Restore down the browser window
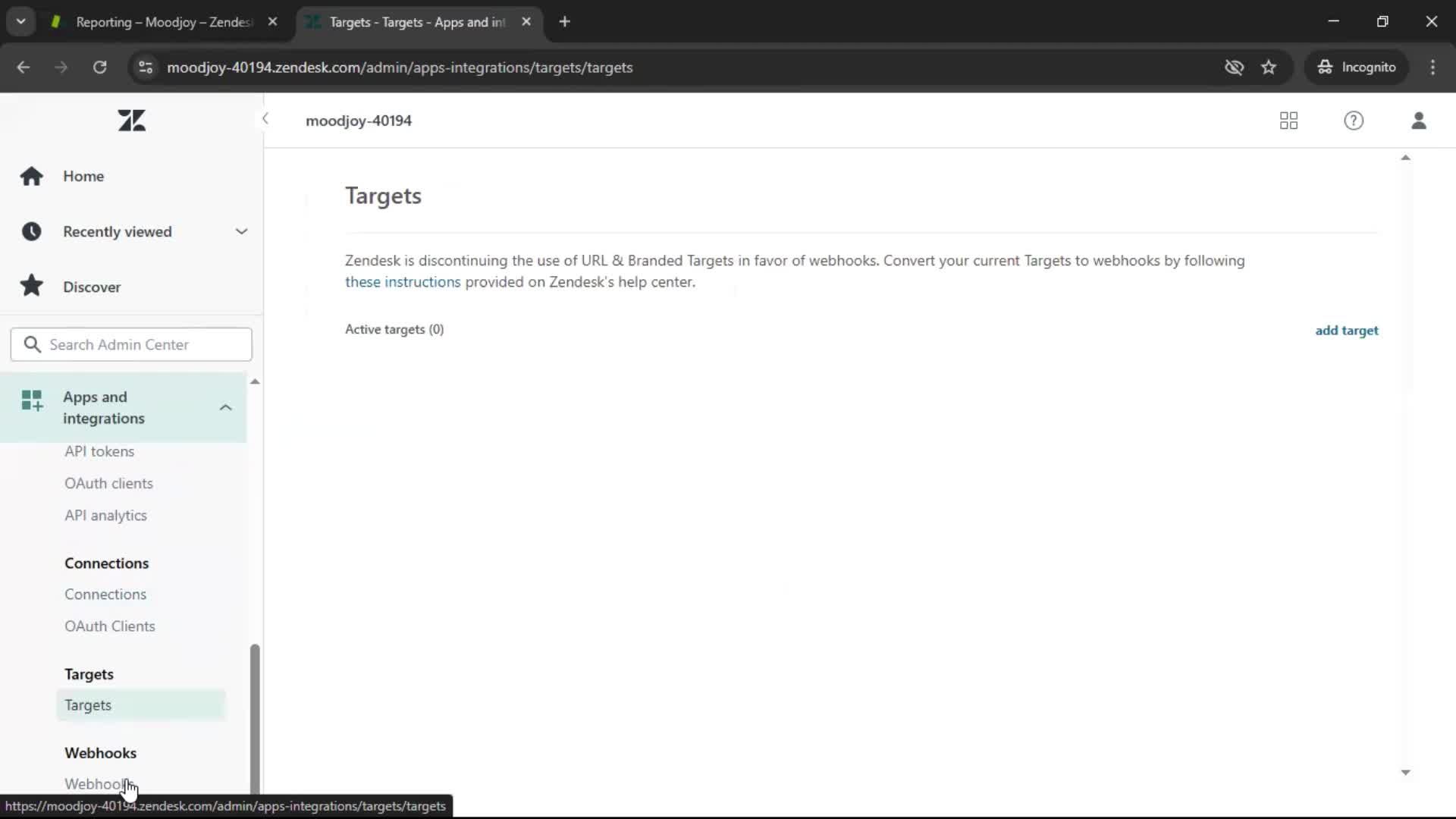Screen dimensions: 1456x819 (1382, 21)
